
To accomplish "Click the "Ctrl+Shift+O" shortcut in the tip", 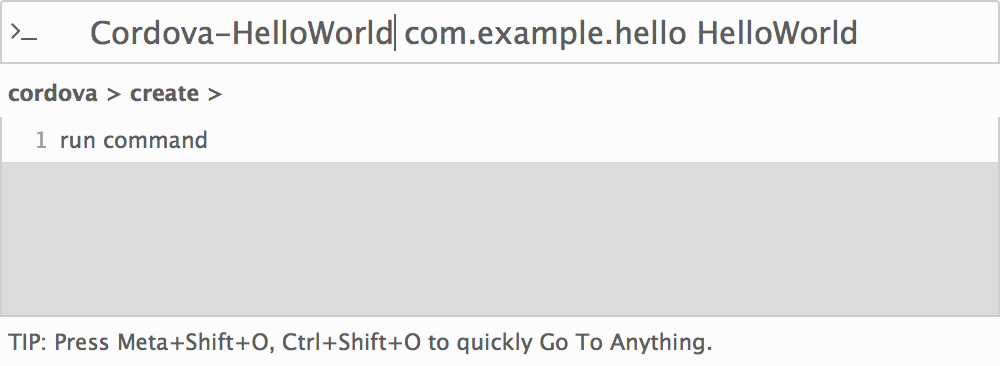I will [351, 342].
